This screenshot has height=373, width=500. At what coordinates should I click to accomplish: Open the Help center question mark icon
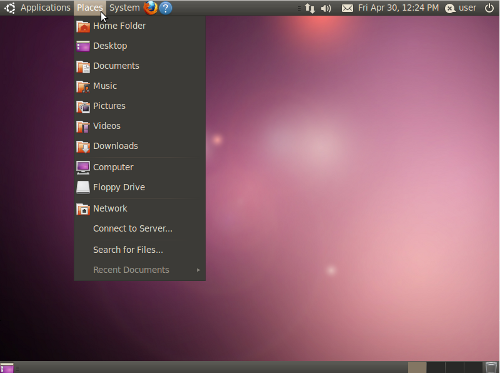(x=166, y=8)
